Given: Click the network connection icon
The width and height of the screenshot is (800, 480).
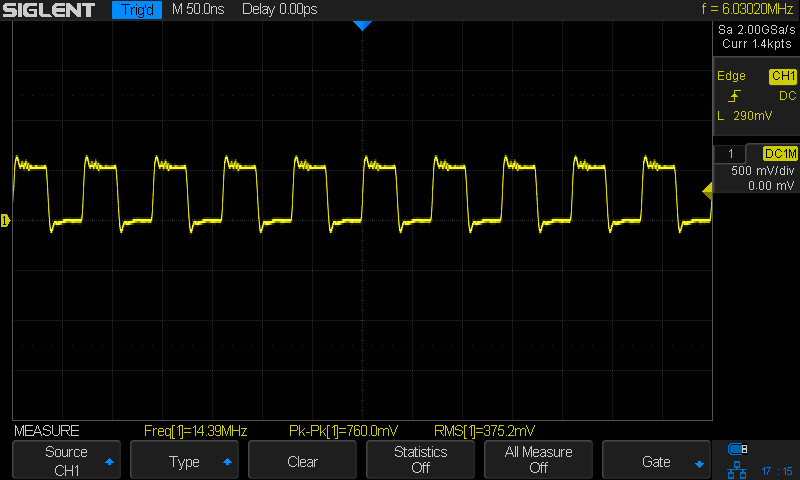Looking at the screenshot, I should (738, 468).
